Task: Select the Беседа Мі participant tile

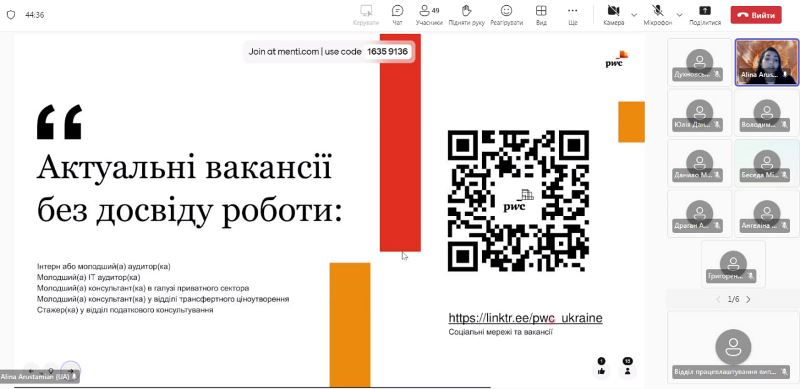Action: click(766, 163)
